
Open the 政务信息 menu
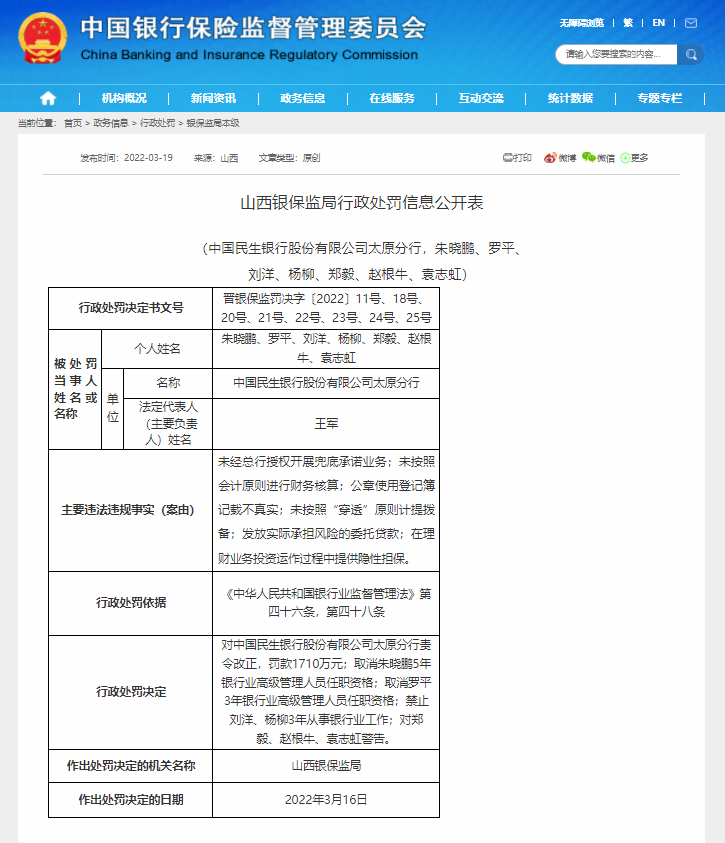tap(303, 98)
